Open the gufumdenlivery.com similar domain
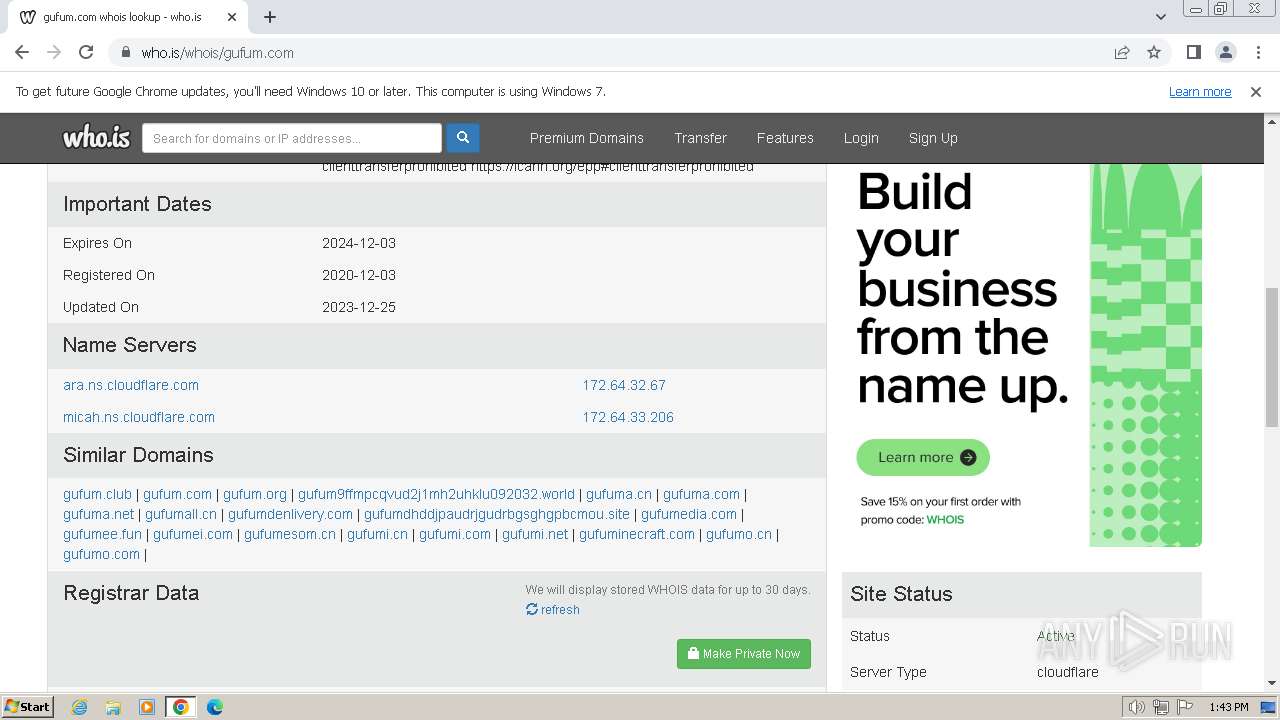The image size is (1280, 720). 290,514
